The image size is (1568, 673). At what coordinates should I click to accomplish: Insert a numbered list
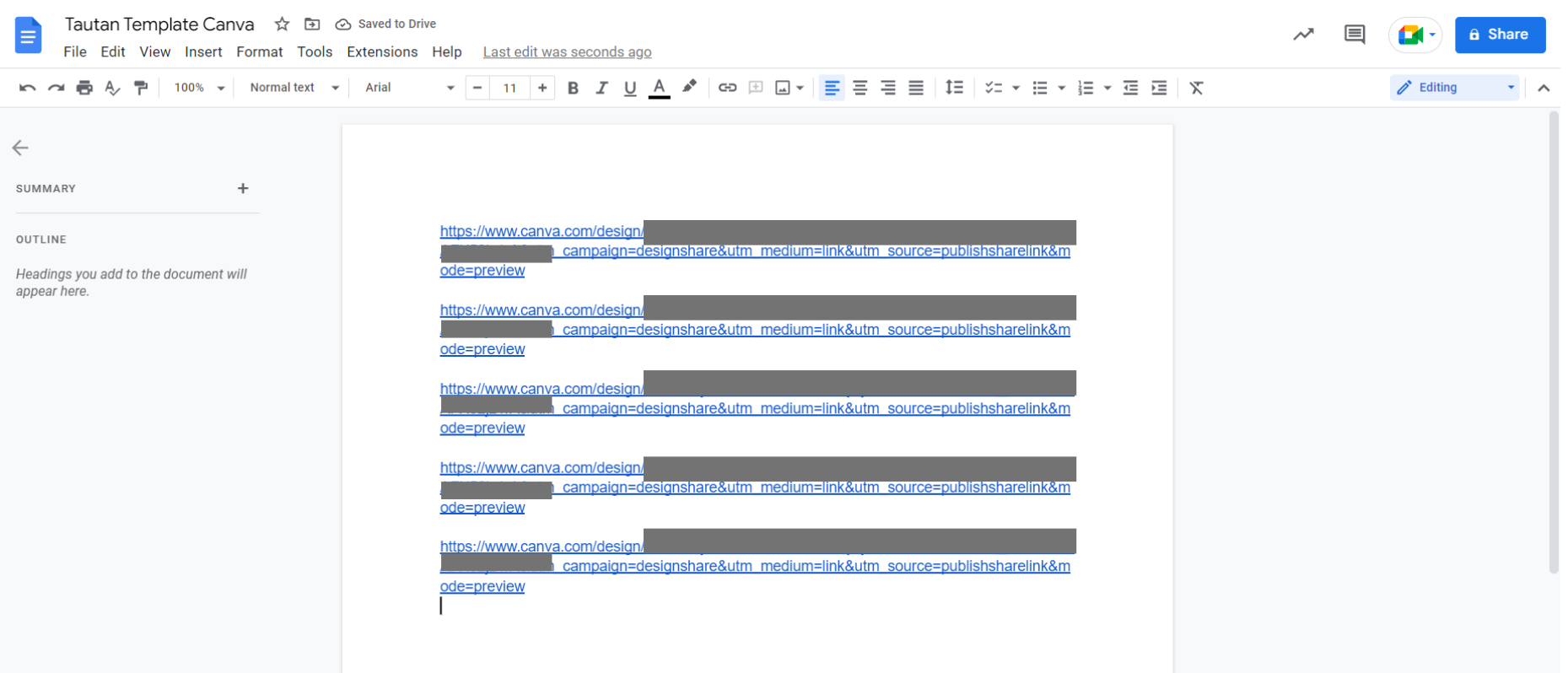[x=1086, y=88]
